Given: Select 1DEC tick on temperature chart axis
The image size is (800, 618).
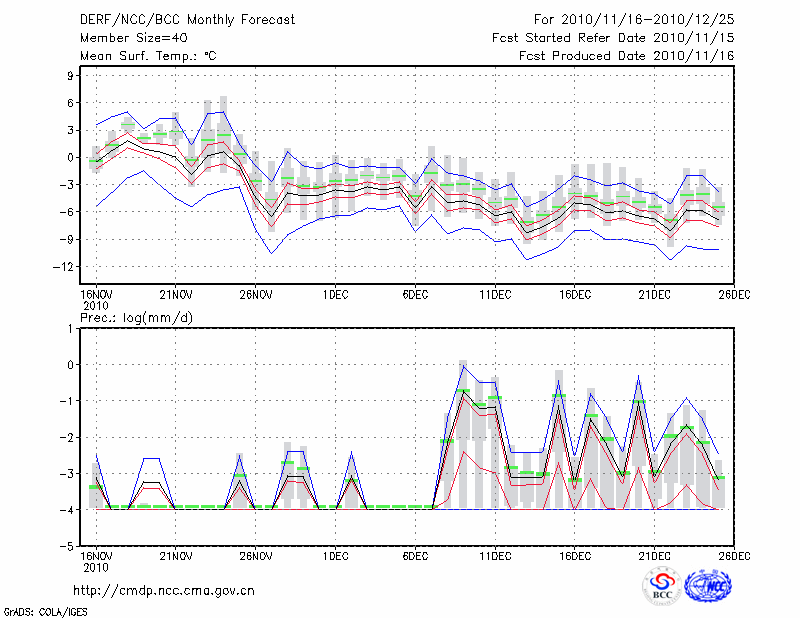Looking at the screenshot, I should coord(335,294).
